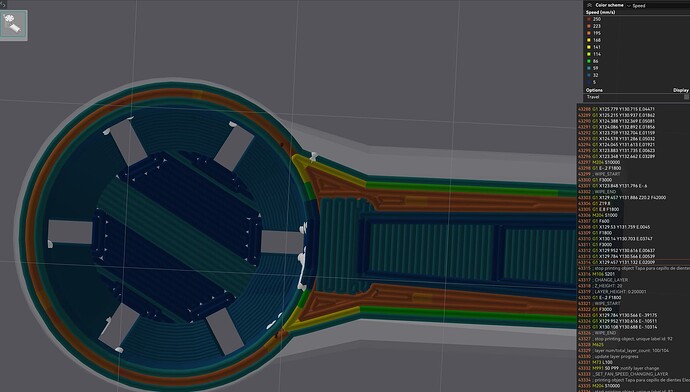Click the 32 mm/s speed swatch

[x=589, y=75]
